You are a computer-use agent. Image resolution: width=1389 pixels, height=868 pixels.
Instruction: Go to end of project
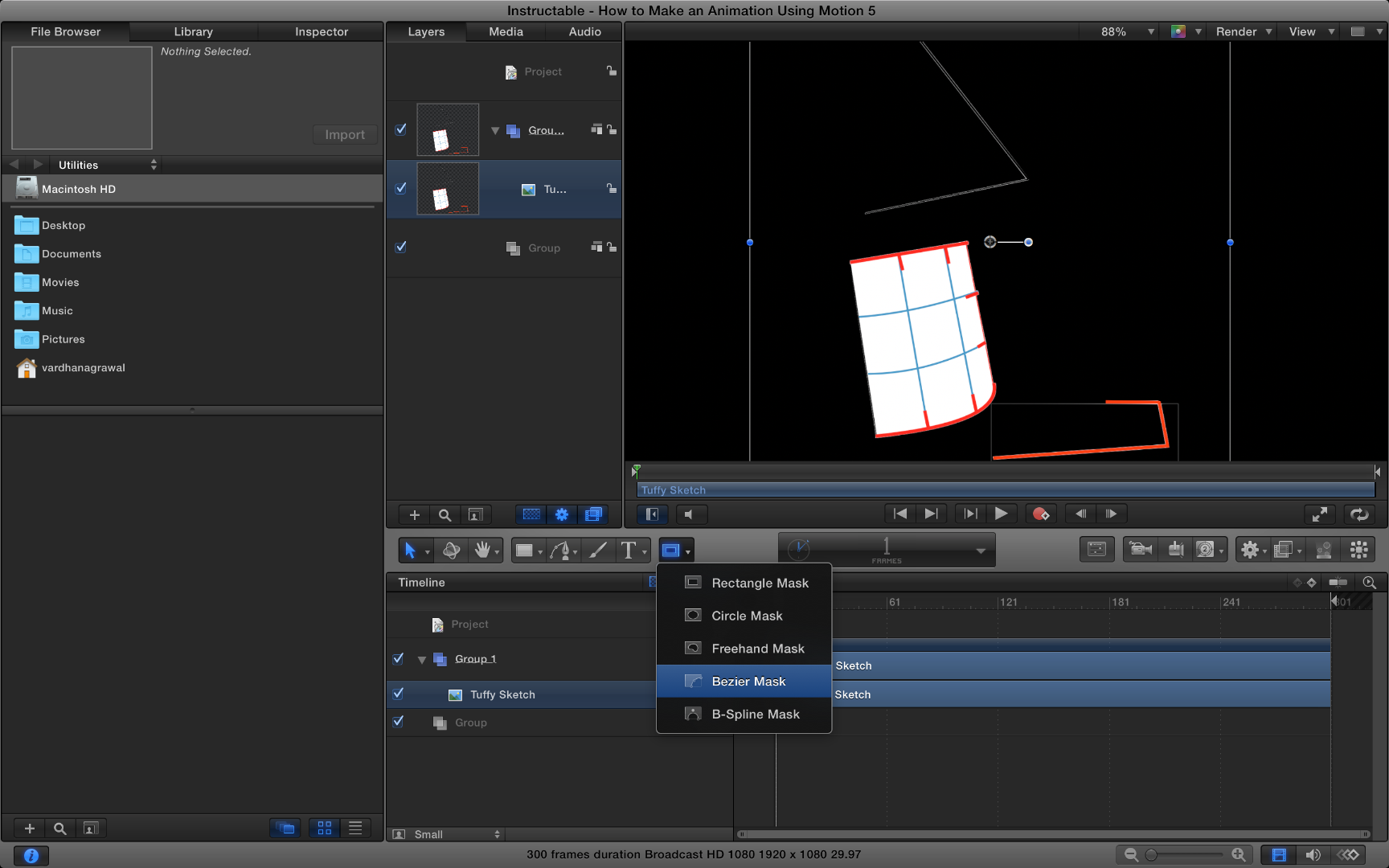[931, 514]
